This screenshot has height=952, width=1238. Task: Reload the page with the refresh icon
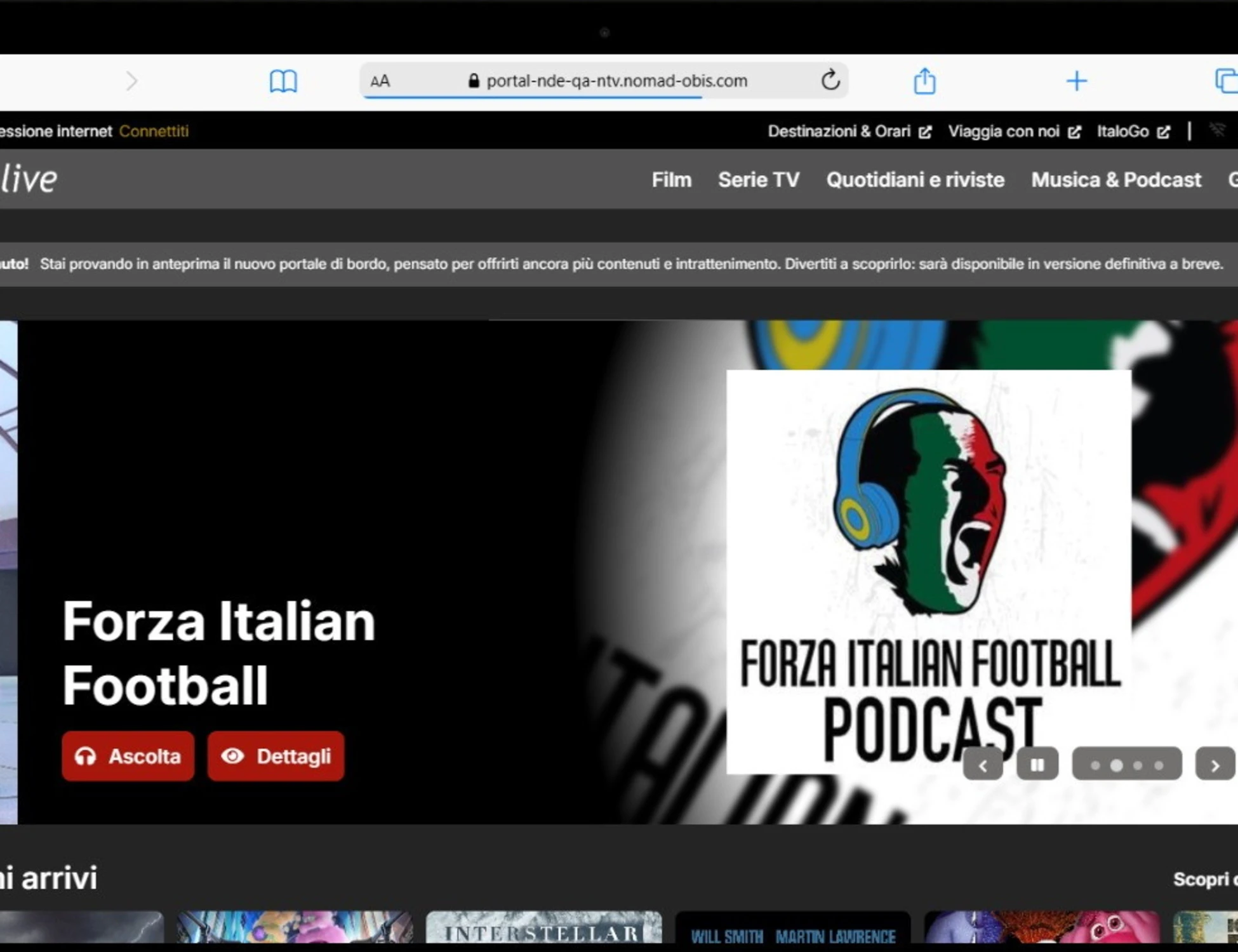[830, 81]
